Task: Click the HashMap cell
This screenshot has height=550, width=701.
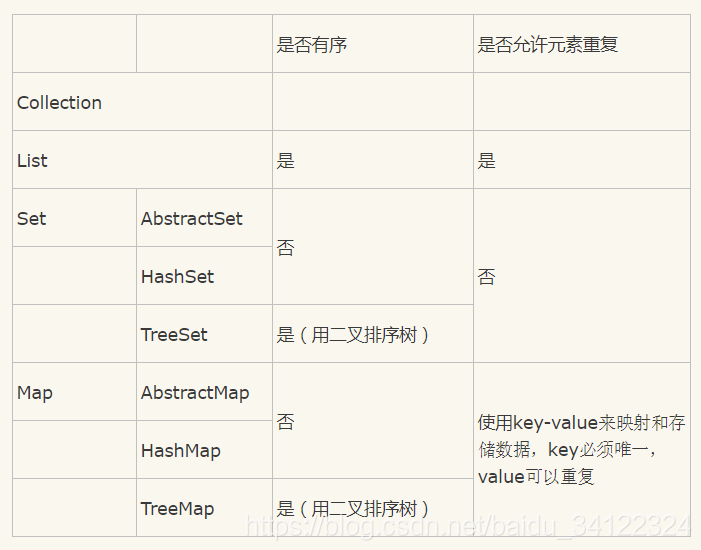Action: pyautogui.click(x=204, y=450)
